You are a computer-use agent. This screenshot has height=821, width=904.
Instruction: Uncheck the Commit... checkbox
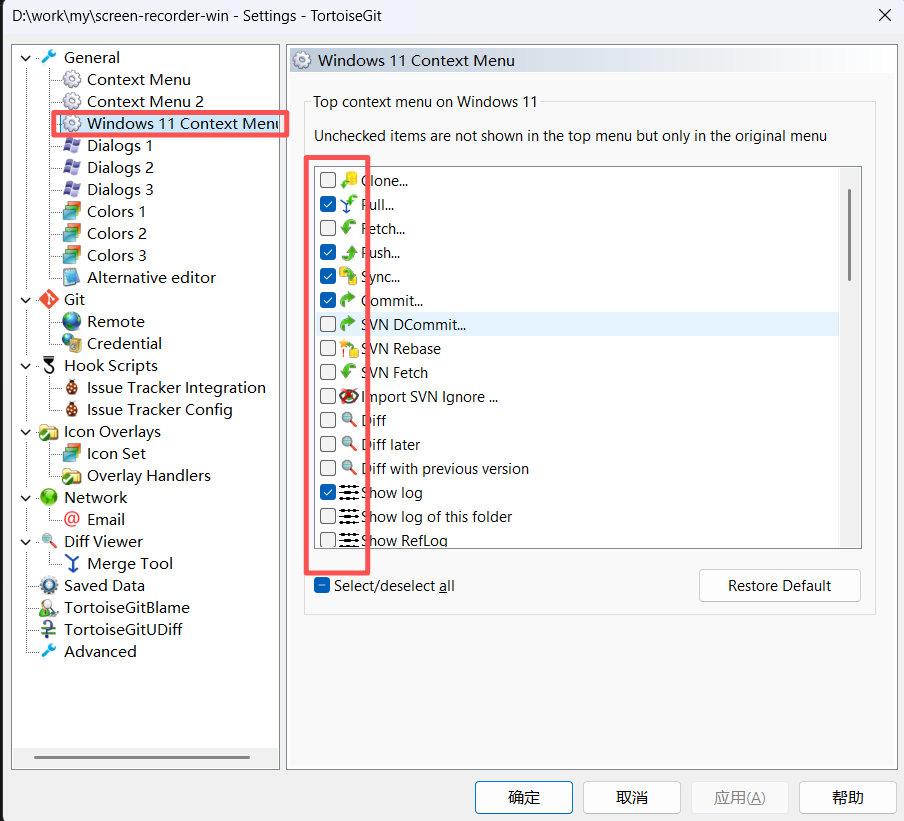pyautogui.click(x=328, y=300)
